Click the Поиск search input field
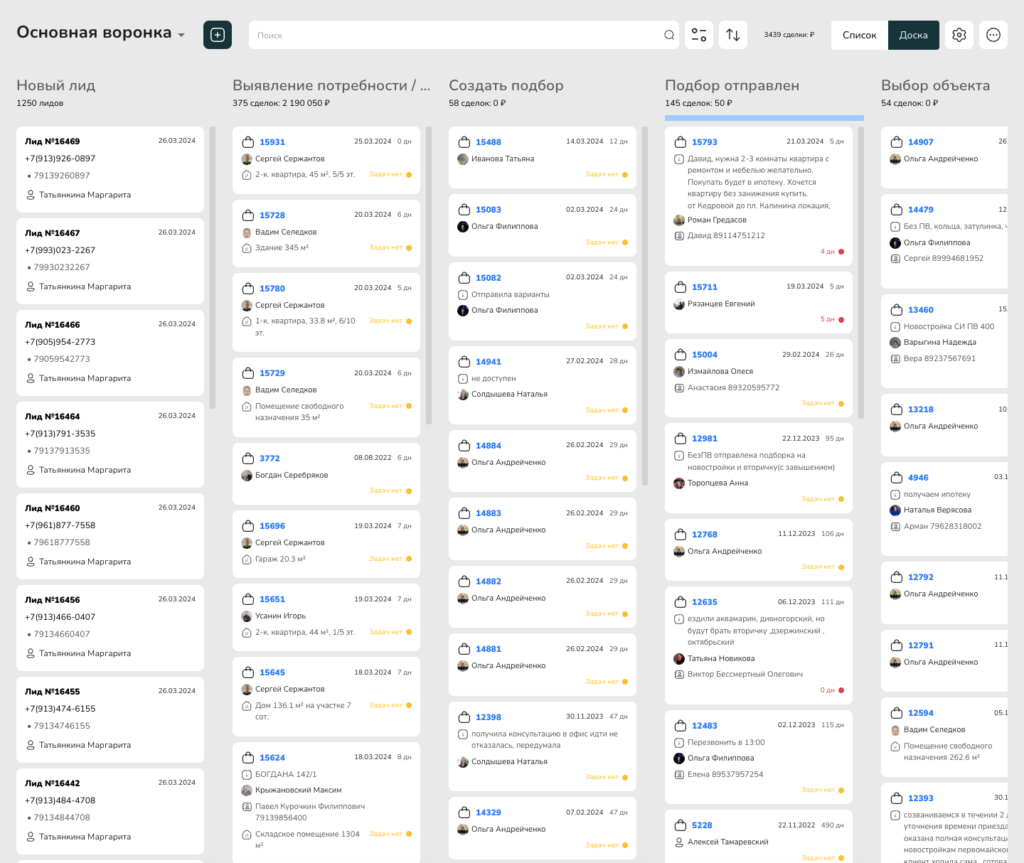This screenshot has height=863, width=1024. tap(455, 35)
